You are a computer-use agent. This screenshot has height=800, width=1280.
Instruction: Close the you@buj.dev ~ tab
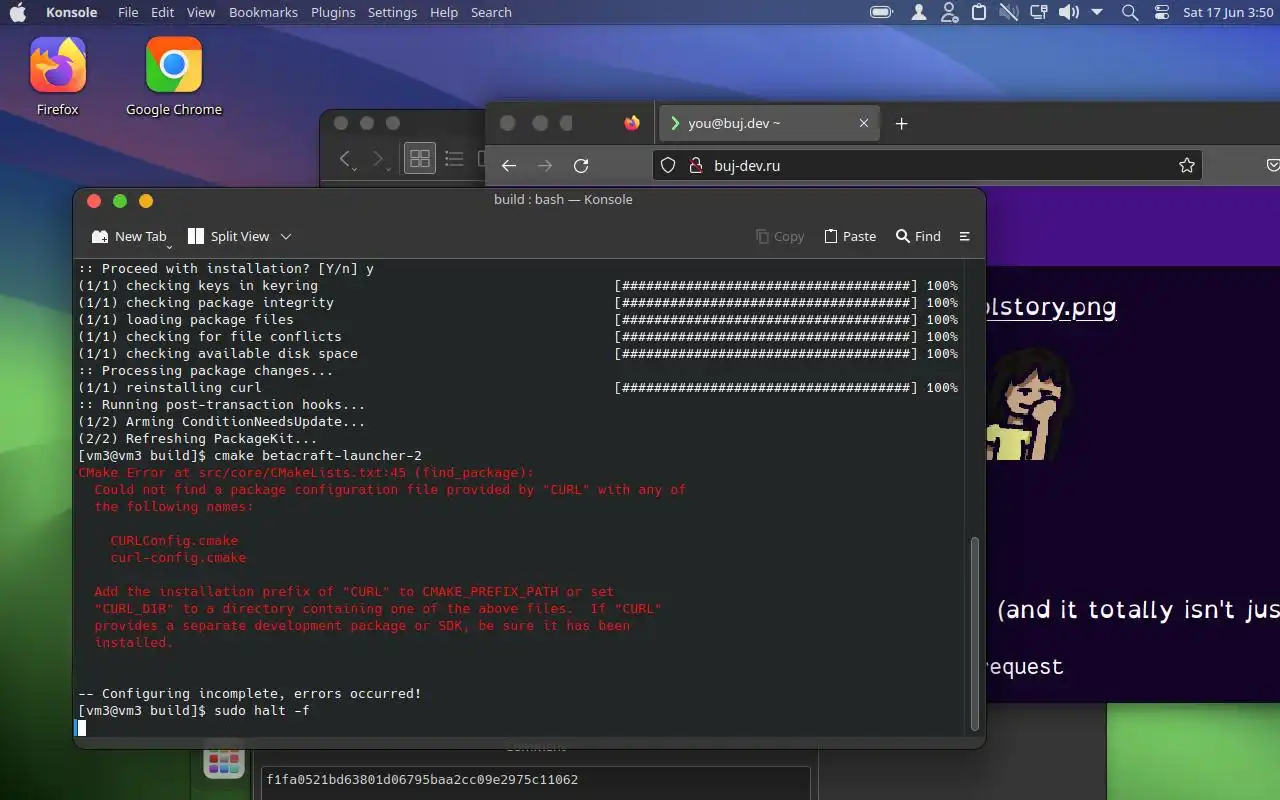click(864, 123)
